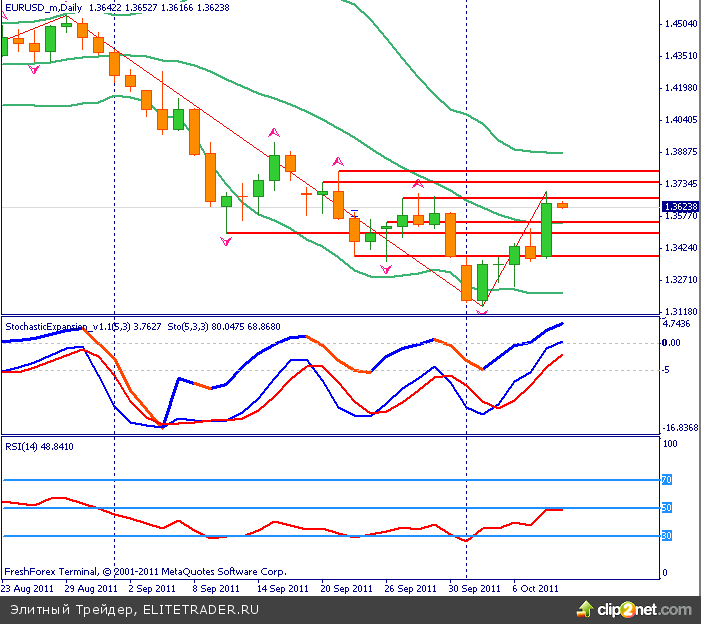The image size is (701, 624).
Task: Click the 6 Oct 2011 date label
Action: pyautogui.click(x=535, y=589)
